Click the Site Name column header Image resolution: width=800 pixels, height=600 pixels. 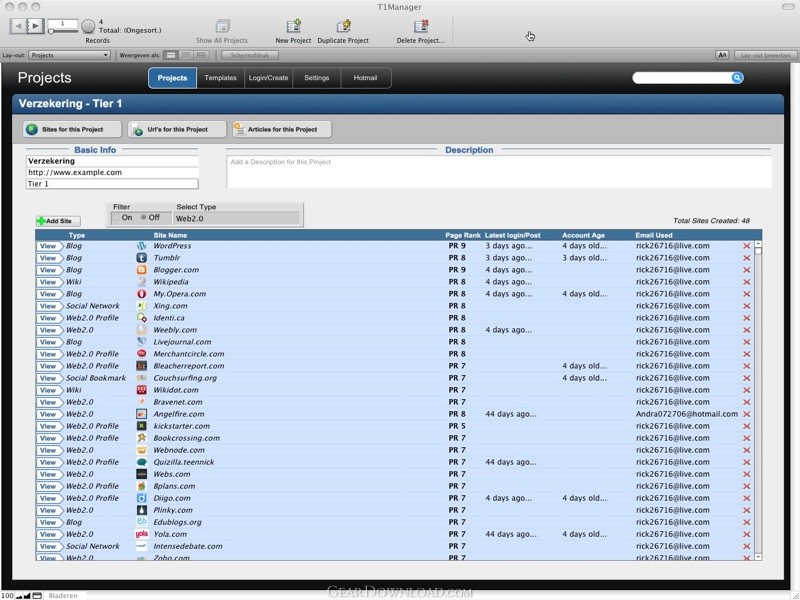[170, 235]
